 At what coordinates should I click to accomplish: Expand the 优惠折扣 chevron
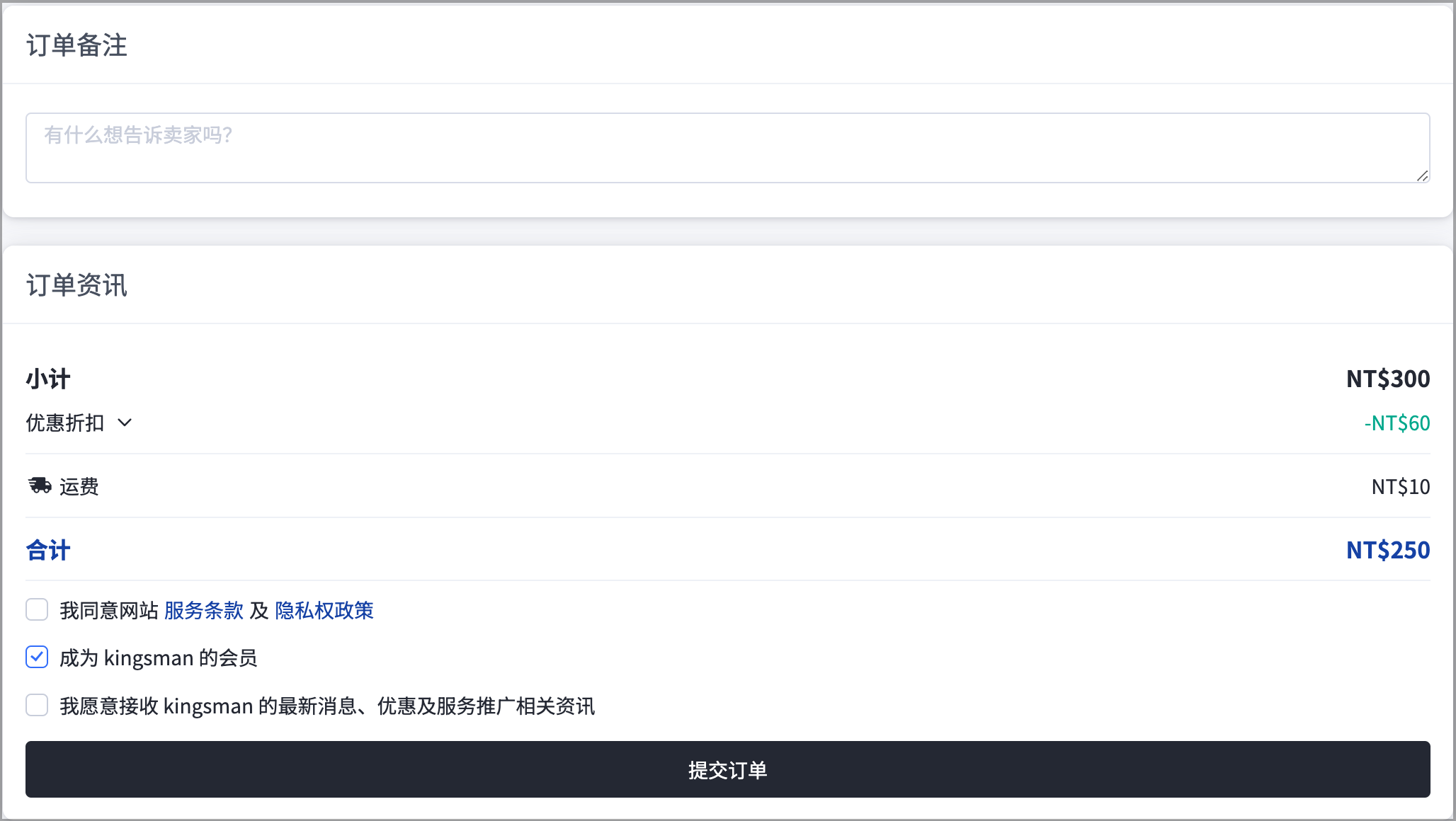(125, 423)
